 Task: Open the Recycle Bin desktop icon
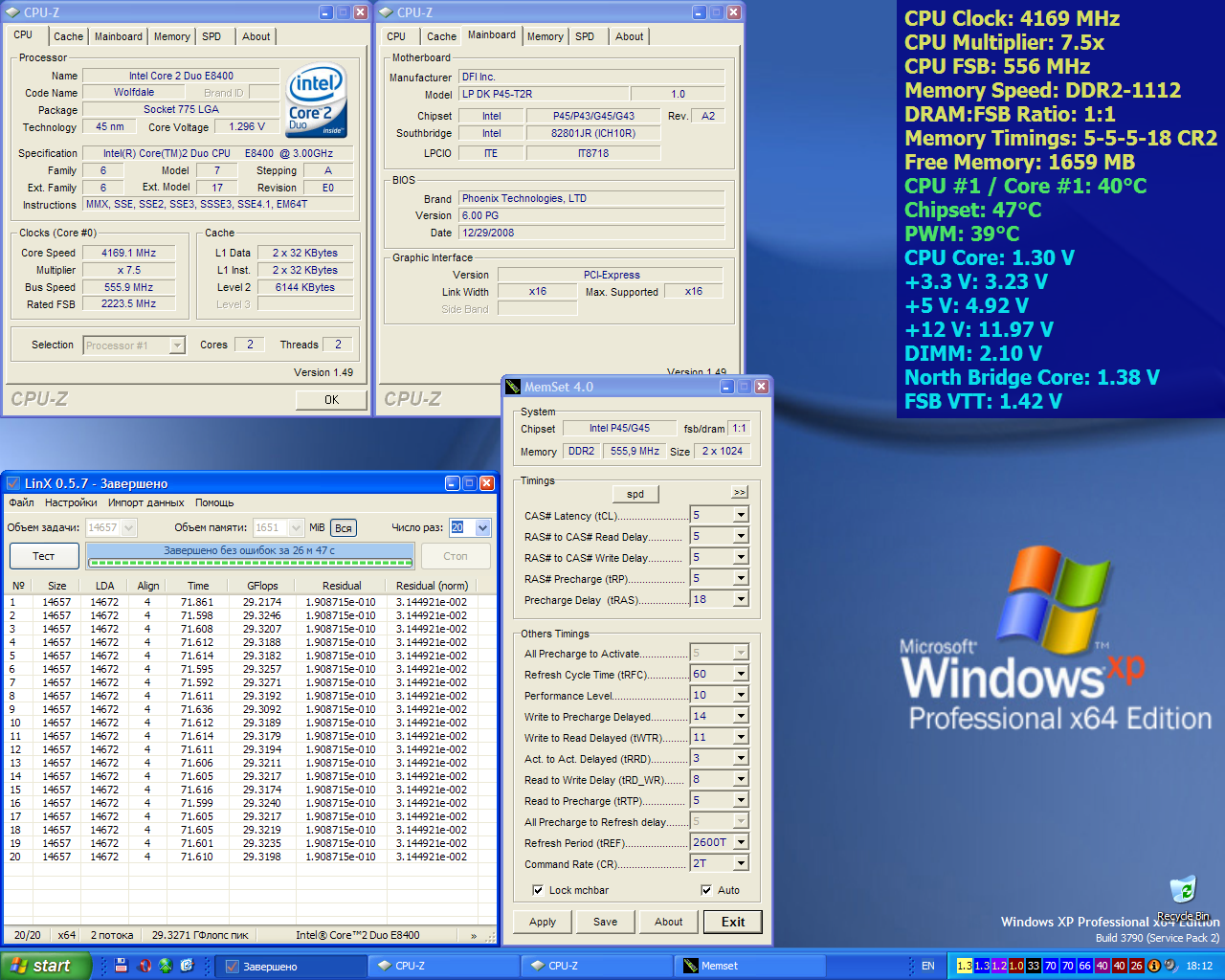click(1183, 891)
